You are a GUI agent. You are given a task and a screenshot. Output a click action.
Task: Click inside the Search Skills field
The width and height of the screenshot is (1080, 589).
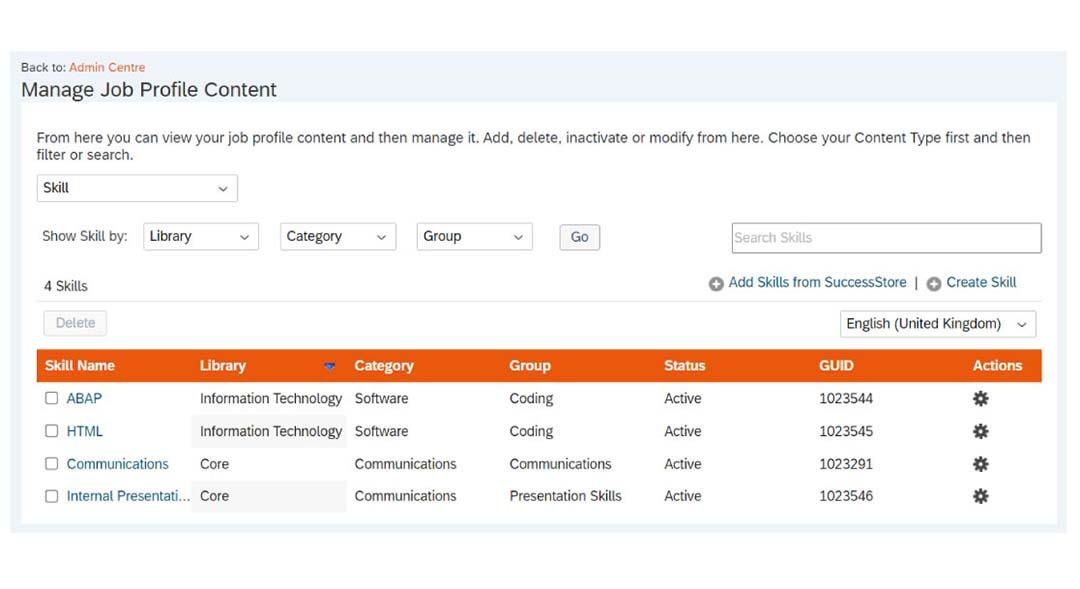click(885, 237)
